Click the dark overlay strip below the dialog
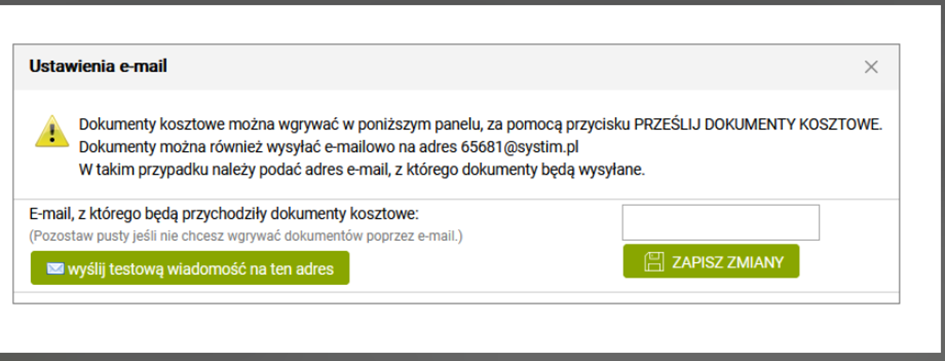 [x=472, y=357]
